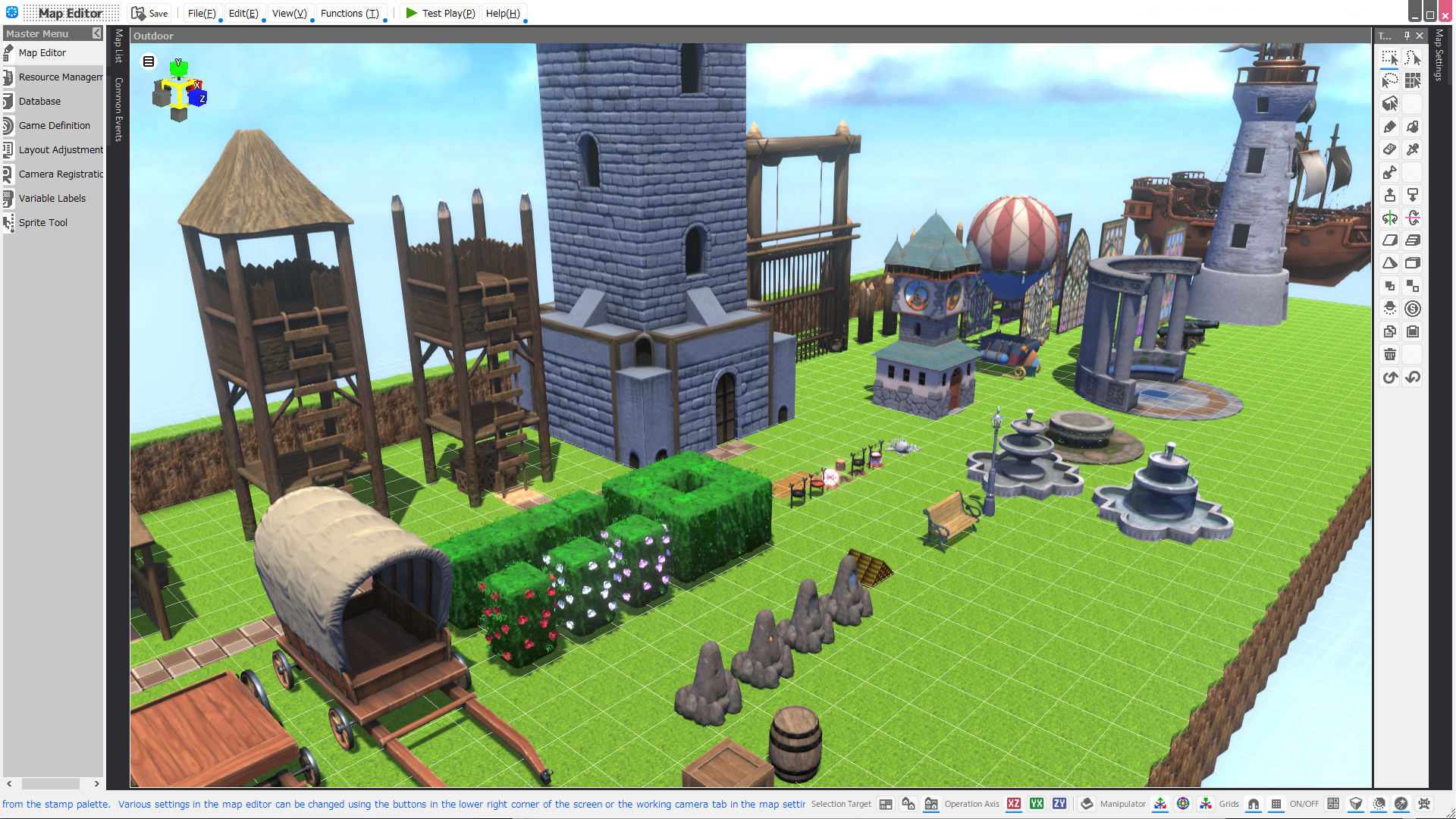Open the Sprite Tool from the sidebar
1456x819 pixels.
42,222
